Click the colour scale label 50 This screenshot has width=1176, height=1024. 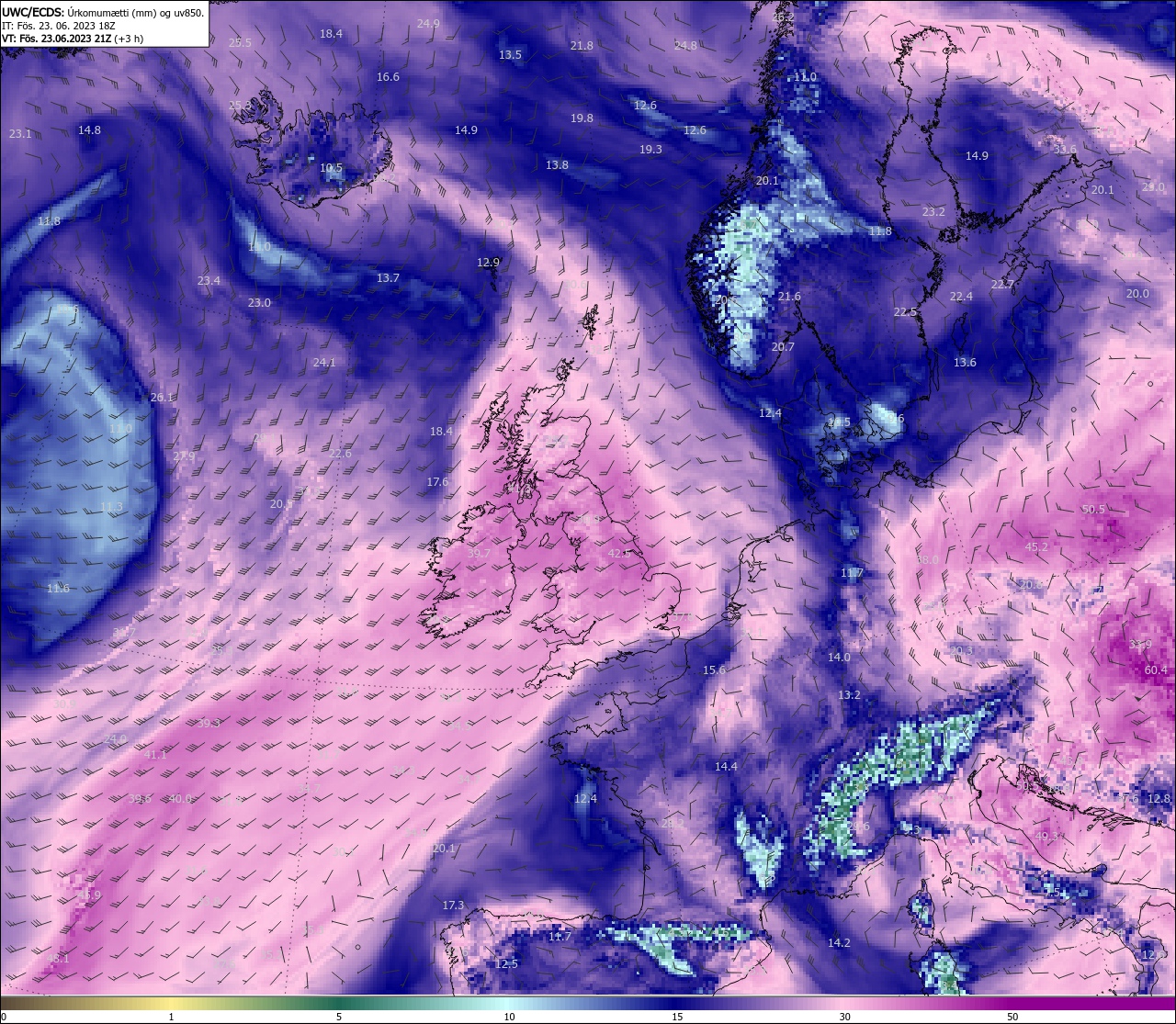point(1012,1017)
